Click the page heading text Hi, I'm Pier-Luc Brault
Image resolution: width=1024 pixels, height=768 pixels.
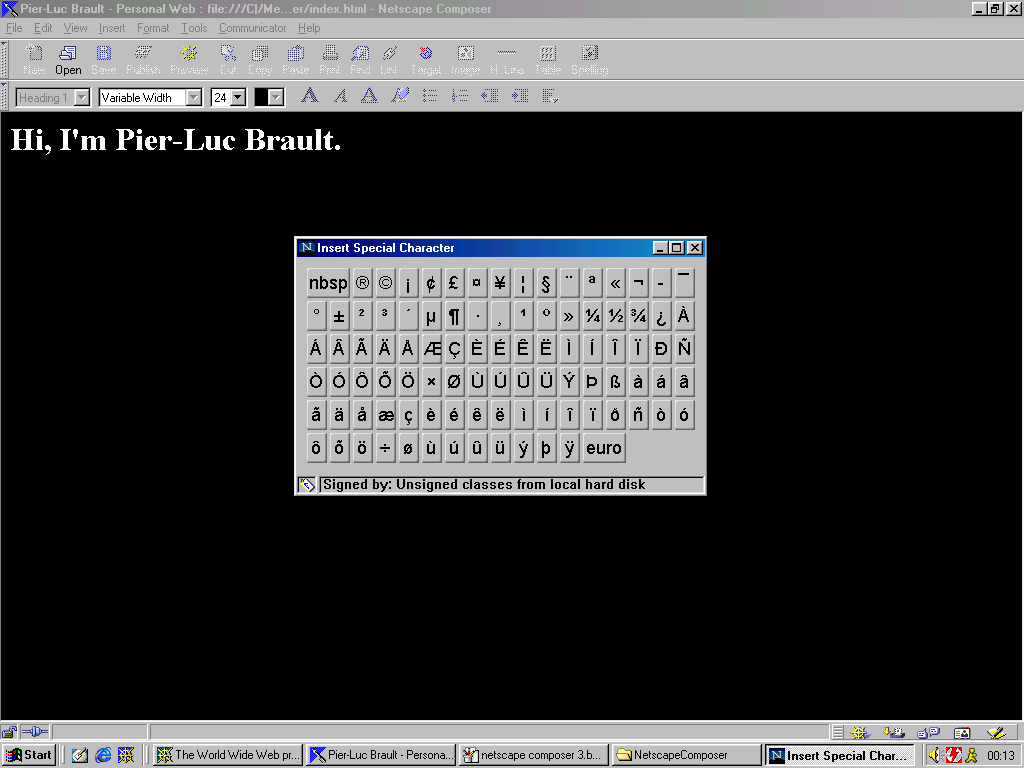coord(176,140)
